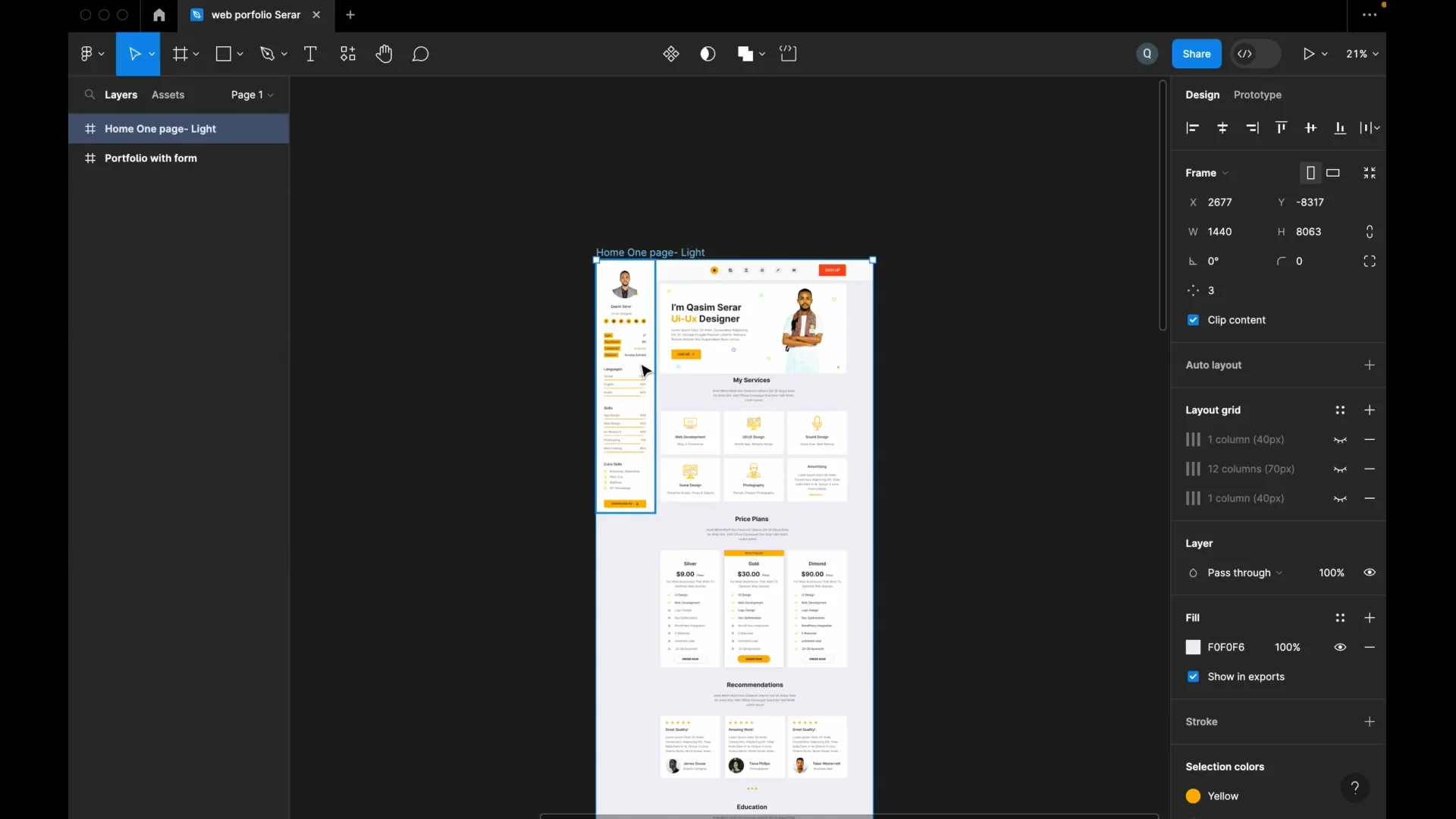
Task: Switch to the Layers tab
Action: 121,95
